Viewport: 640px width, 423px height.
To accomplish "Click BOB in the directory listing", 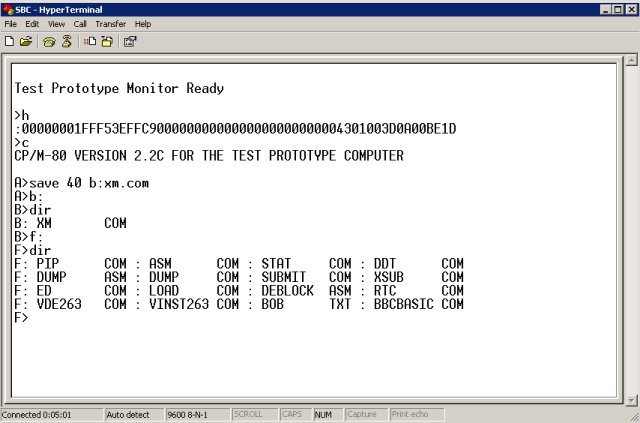I will point(272,304).
